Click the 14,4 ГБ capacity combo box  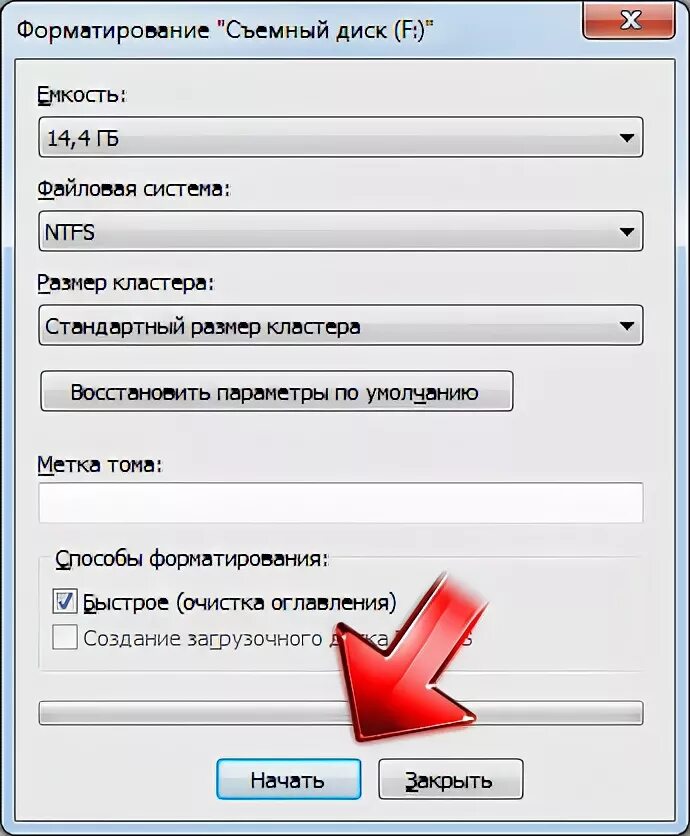tap(341, 138)
